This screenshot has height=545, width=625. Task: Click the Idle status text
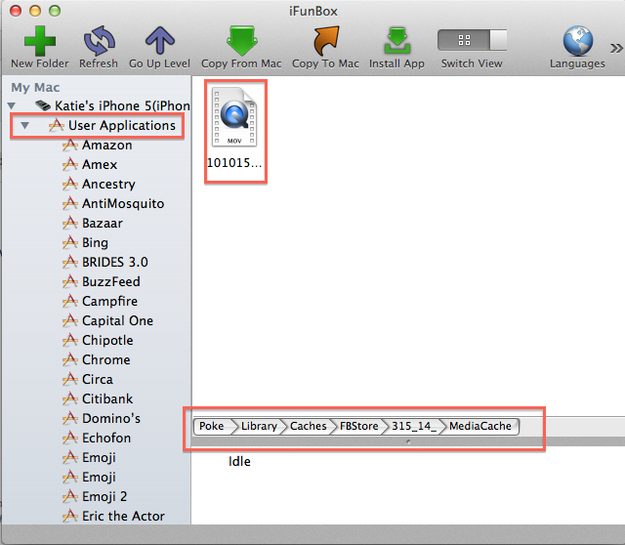[240, 462]
